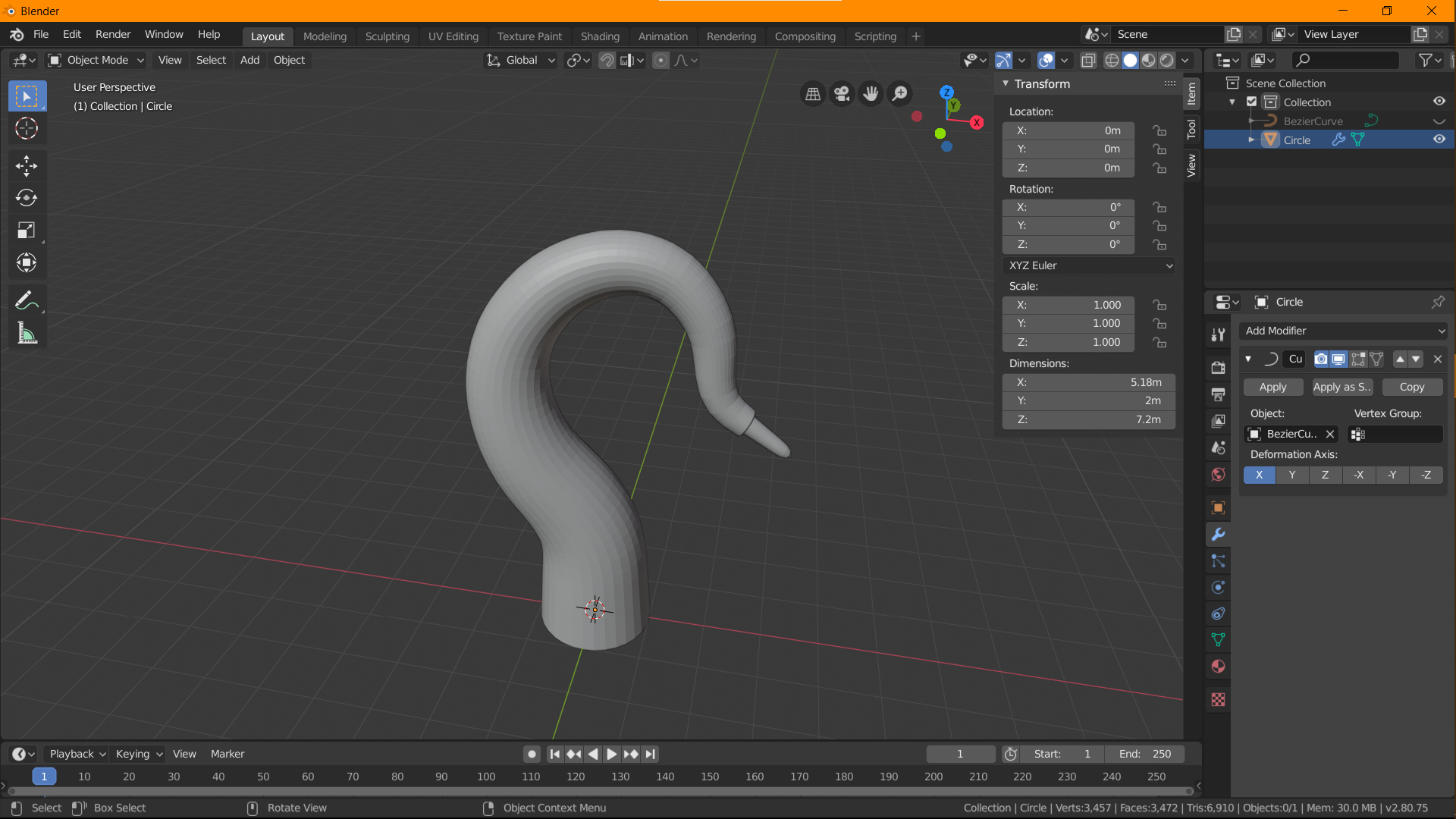Click the camera view gizmo icon
Screen dimensions: 1456x819
click(x=842, y=93)
